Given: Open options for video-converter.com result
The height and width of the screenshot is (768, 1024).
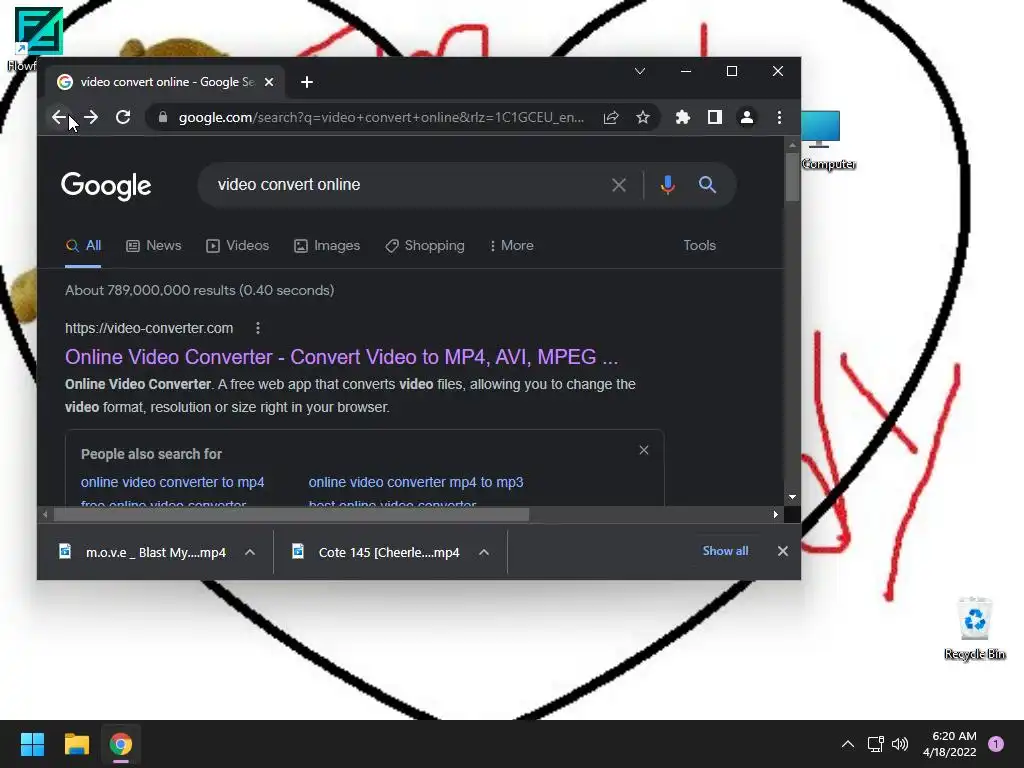Looking at the screenshot, I should click(258, 328).
